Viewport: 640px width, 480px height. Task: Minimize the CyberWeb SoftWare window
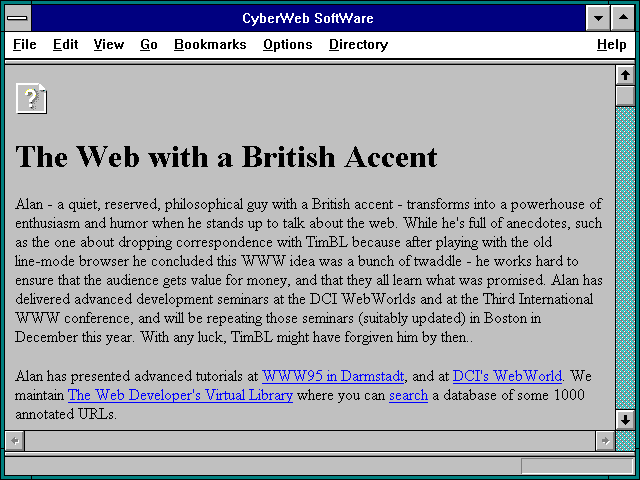(598, 18)
